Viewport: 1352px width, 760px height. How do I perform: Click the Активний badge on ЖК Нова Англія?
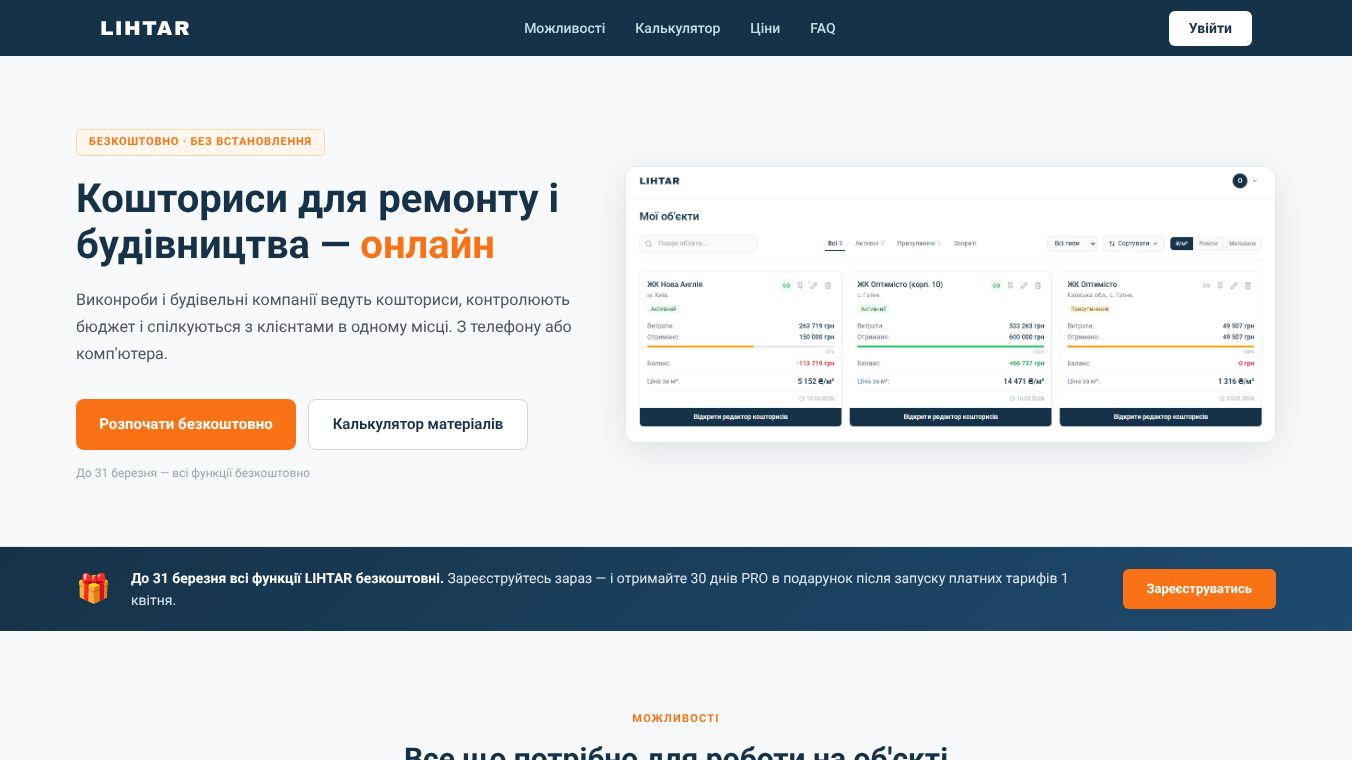click(664, 309)
